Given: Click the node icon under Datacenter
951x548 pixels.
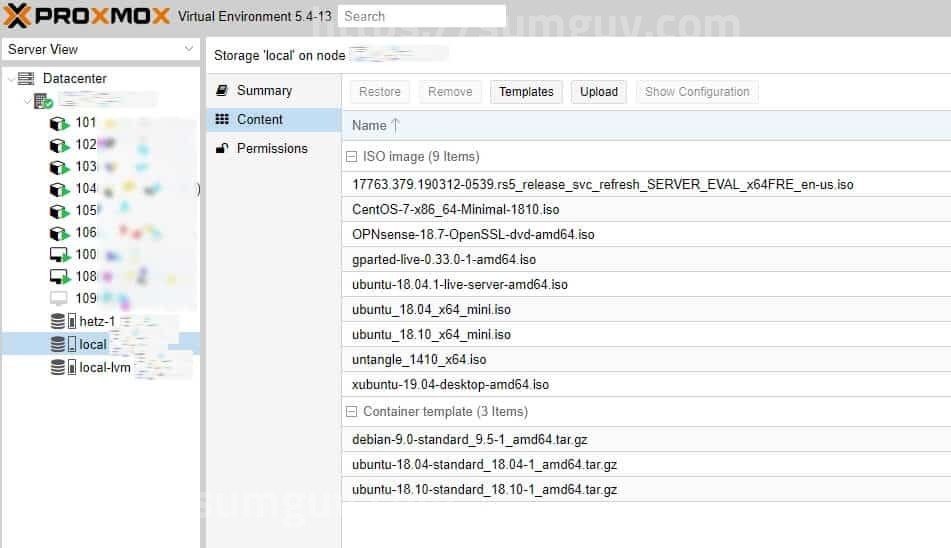Looking at the screenshot, I should (43, 101).
